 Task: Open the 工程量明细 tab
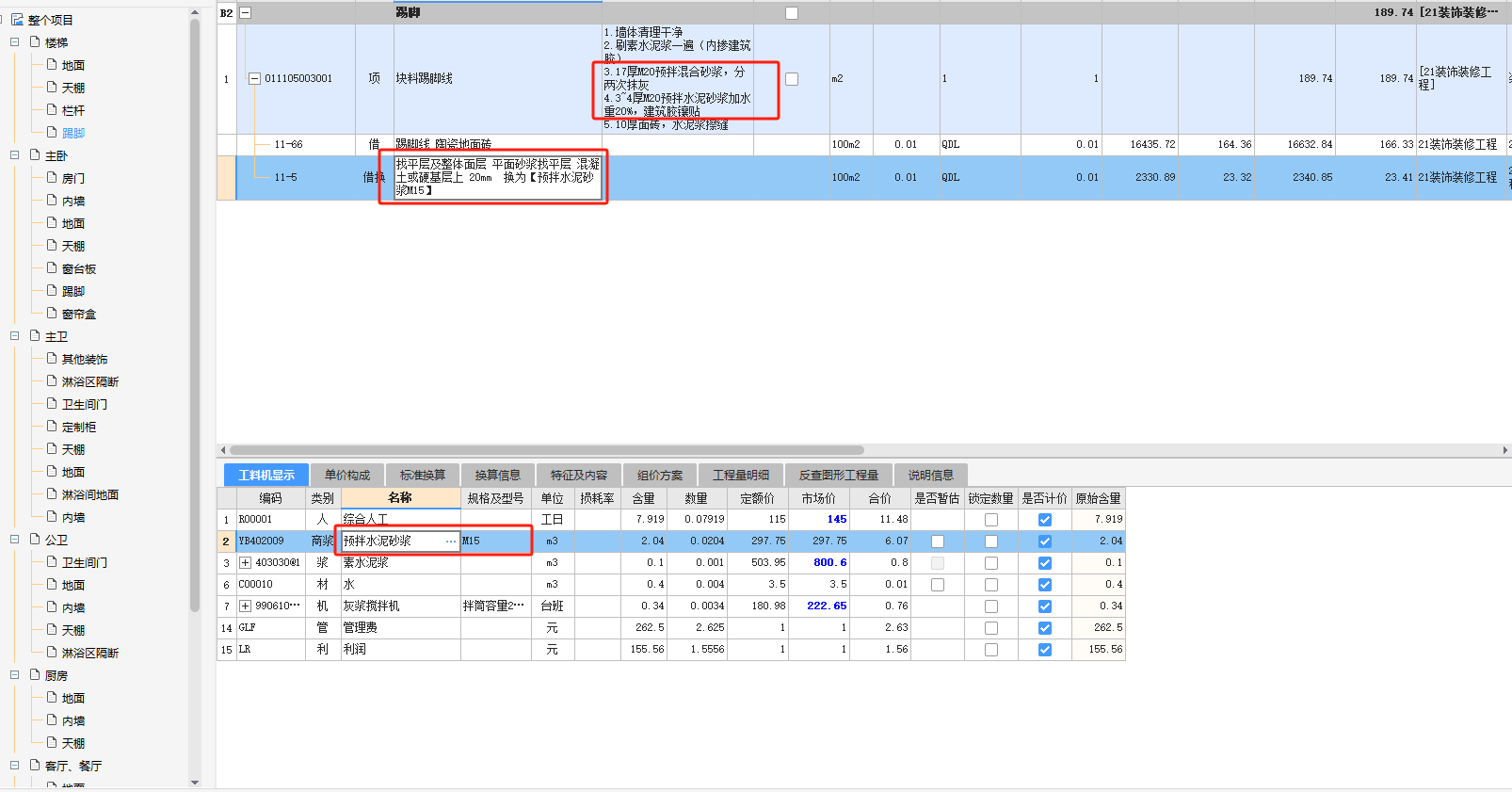click(741, 475)
